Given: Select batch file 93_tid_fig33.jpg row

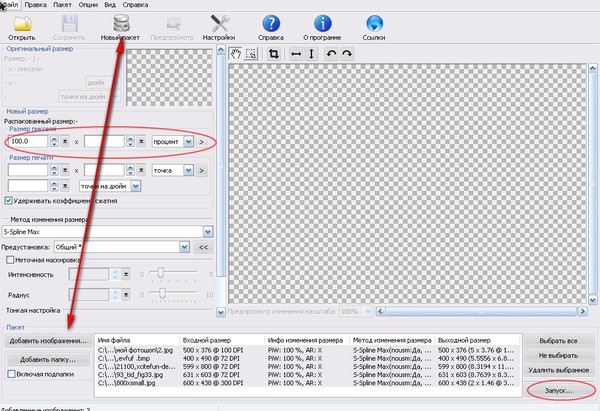Looking at the screenshot, I should (x=307, y=375).
